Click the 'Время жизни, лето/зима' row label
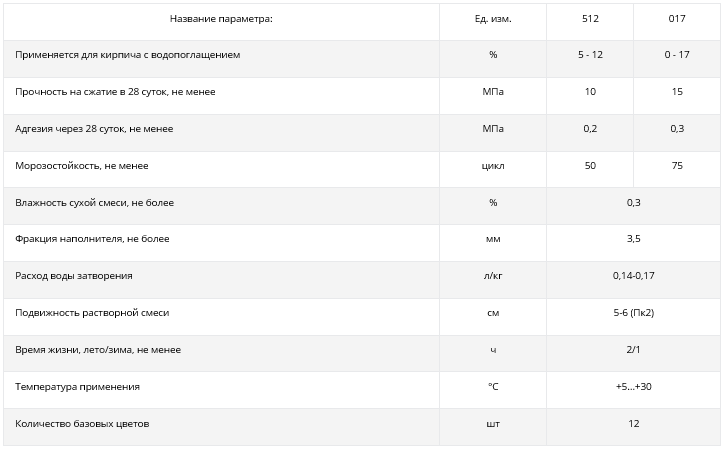This screenshot has height=454, width=728. (98, 350)
